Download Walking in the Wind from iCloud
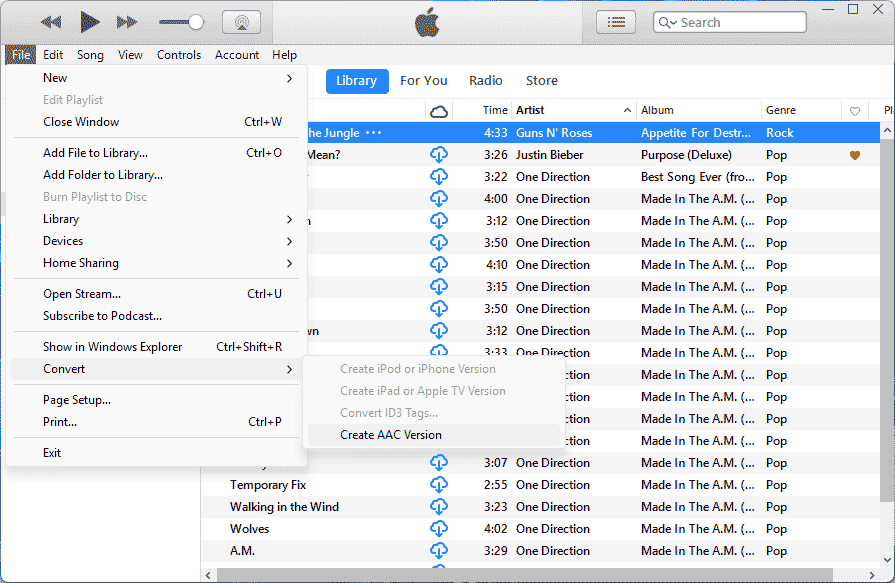The height and width of the screenshot is (583, 895). [438, 506]
